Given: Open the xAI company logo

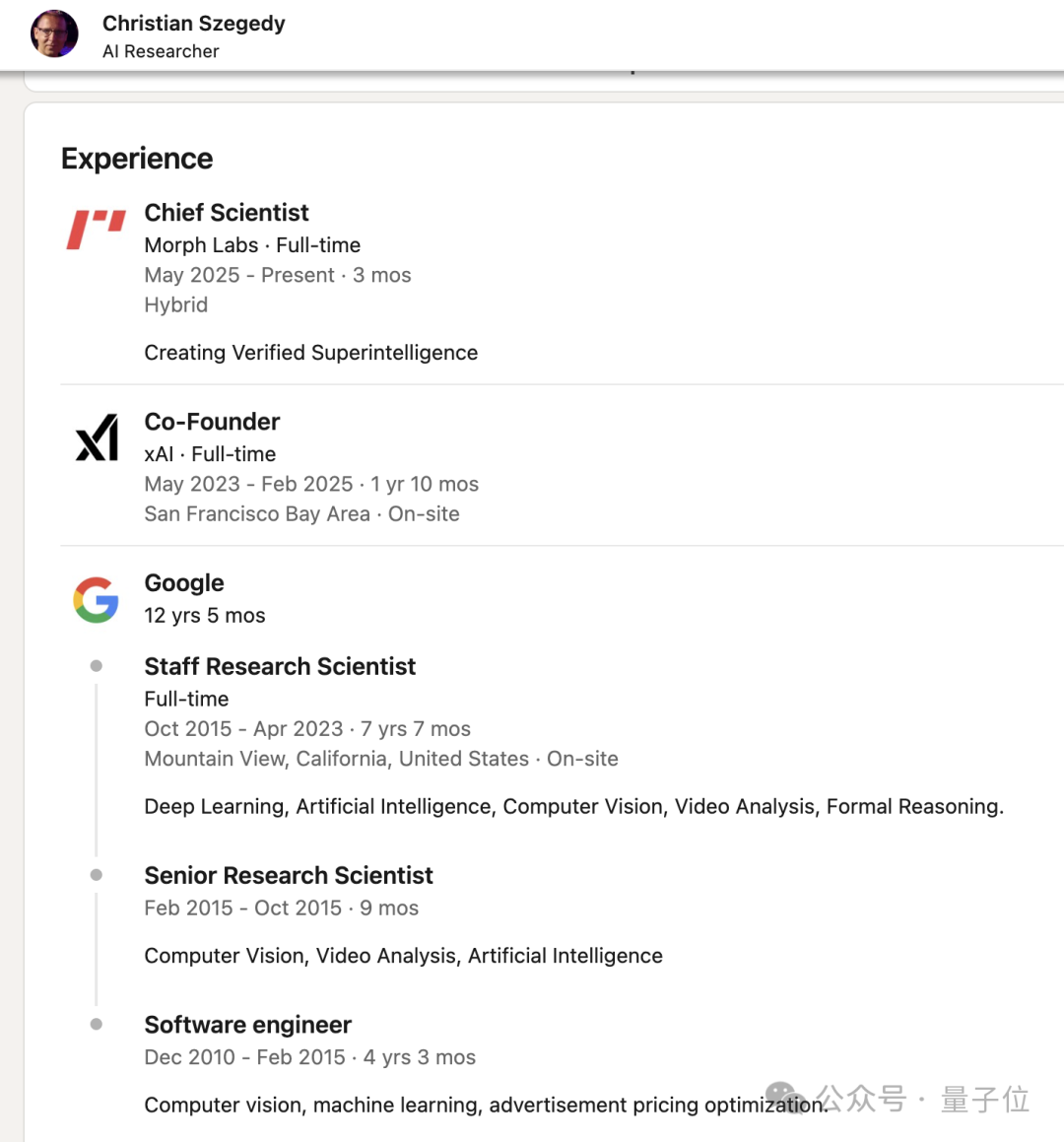Looking at the screenshot, I should pos(97,437).
